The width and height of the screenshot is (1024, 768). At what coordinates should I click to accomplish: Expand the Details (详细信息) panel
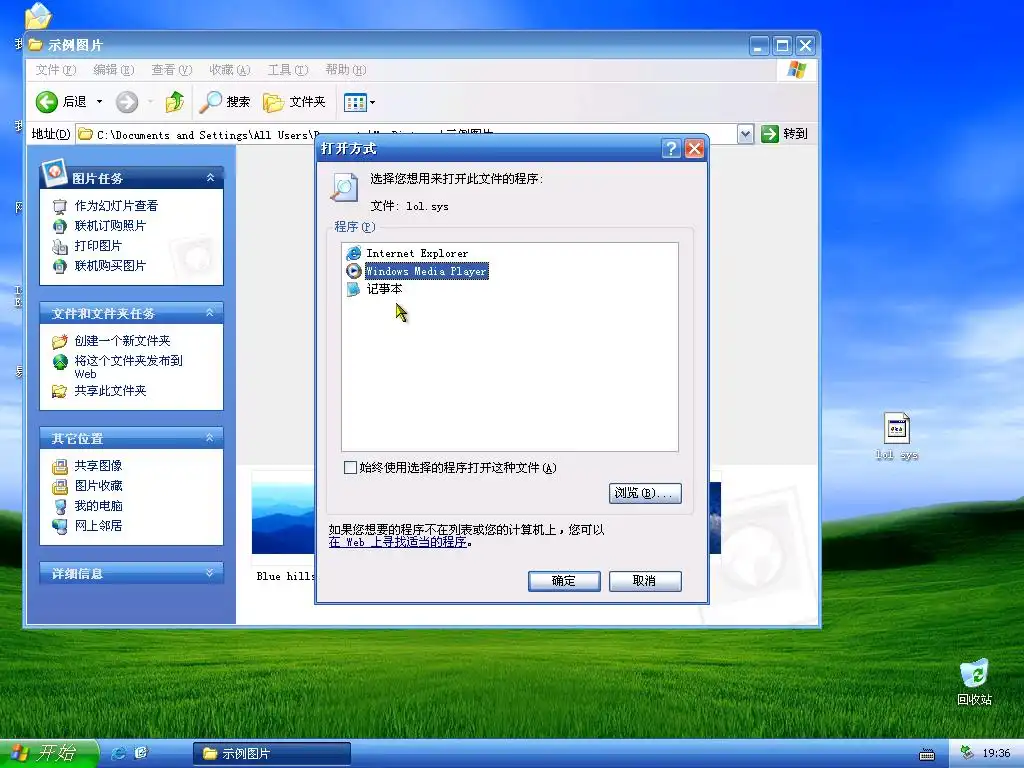[x=210, y=573]
